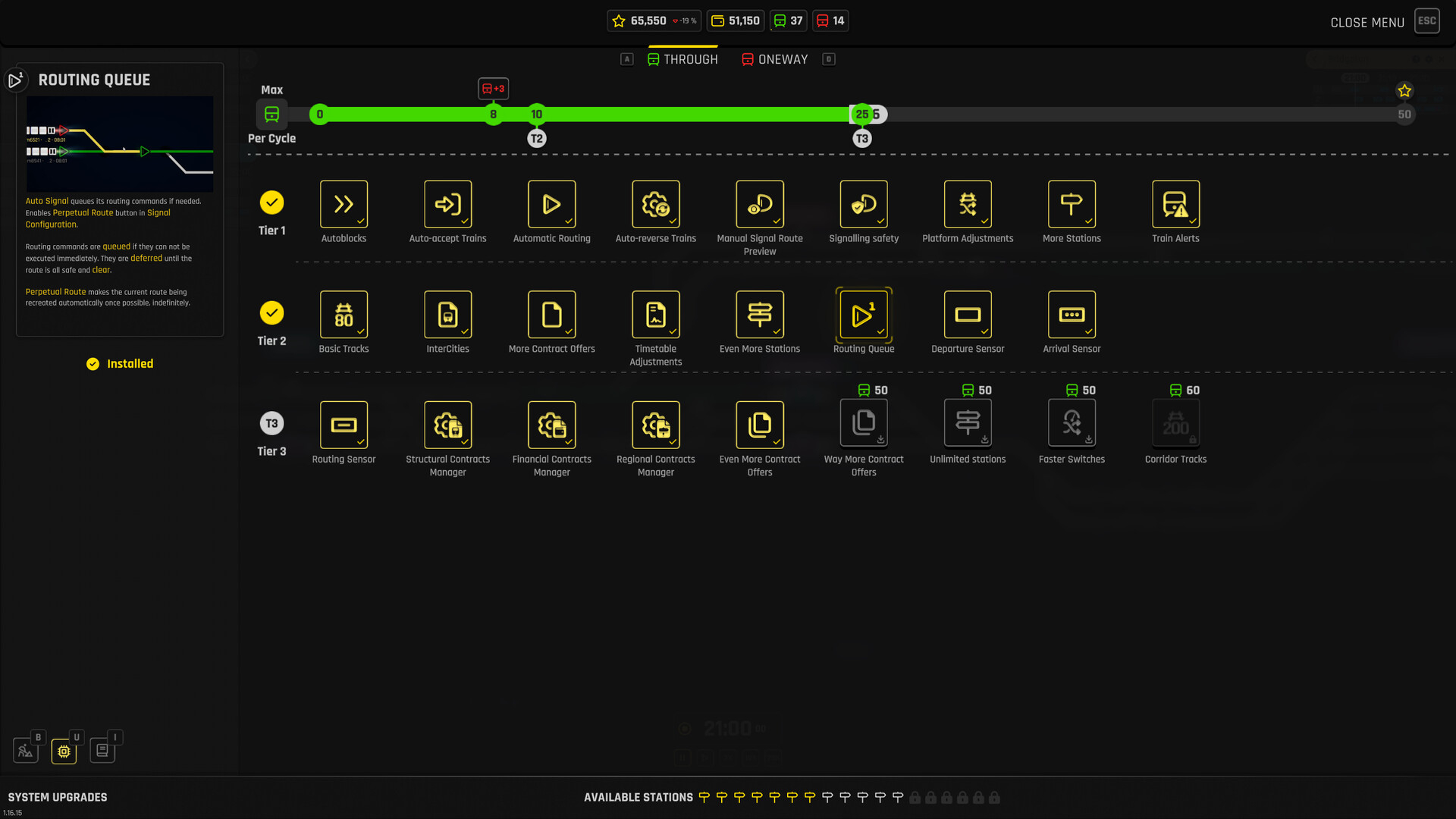Click the Auto-reverse Trains upgrade icon
The height and width of the screenshot is (819, 1456).
pyautogui.click(x=655, y=204)
